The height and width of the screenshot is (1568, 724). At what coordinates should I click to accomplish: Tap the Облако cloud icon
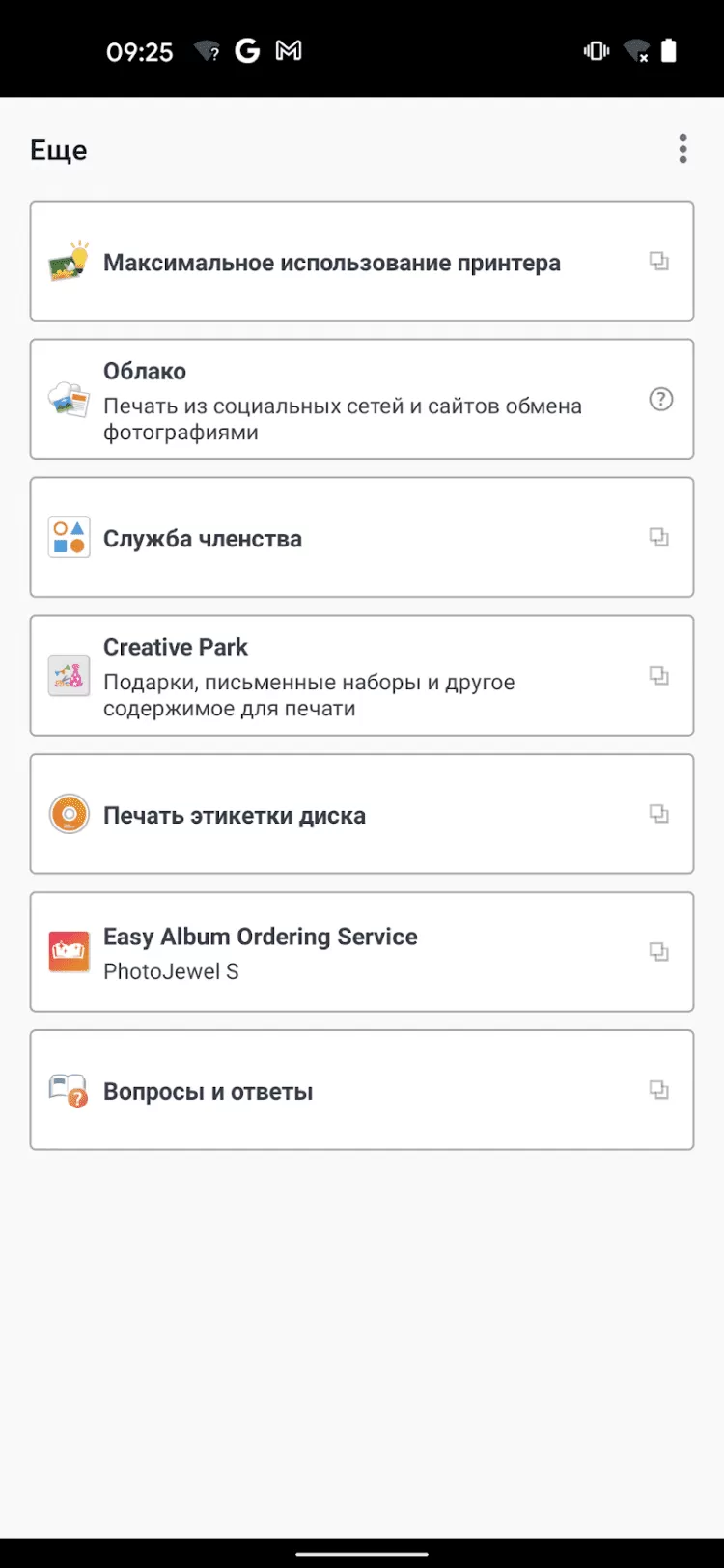tap(70, 400)
